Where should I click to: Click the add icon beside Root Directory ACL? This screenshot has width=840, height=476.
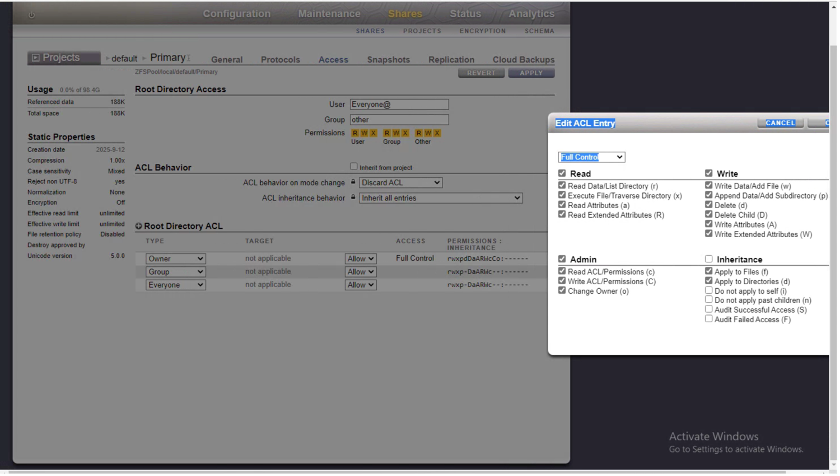click(139, 226)
